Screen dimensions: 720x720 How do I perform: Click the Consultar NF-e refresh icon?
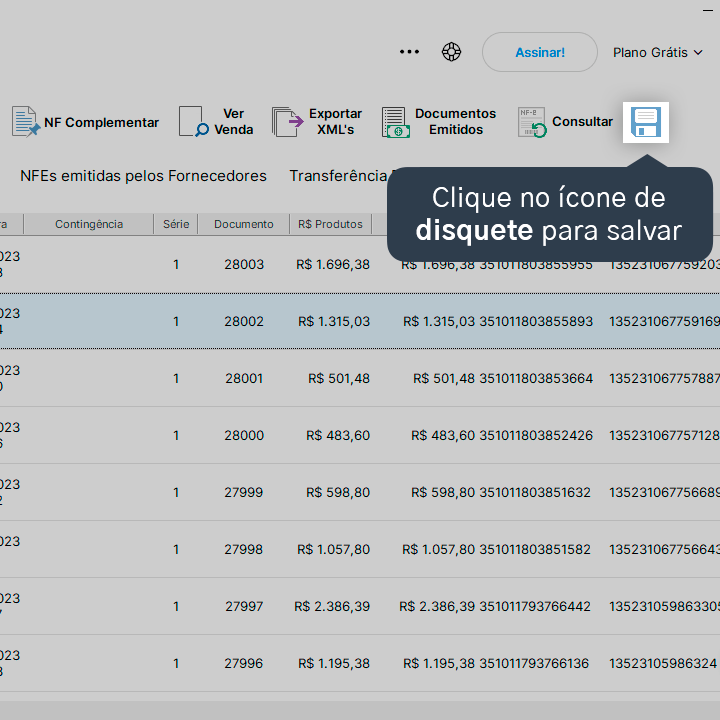tap(532, 122)
